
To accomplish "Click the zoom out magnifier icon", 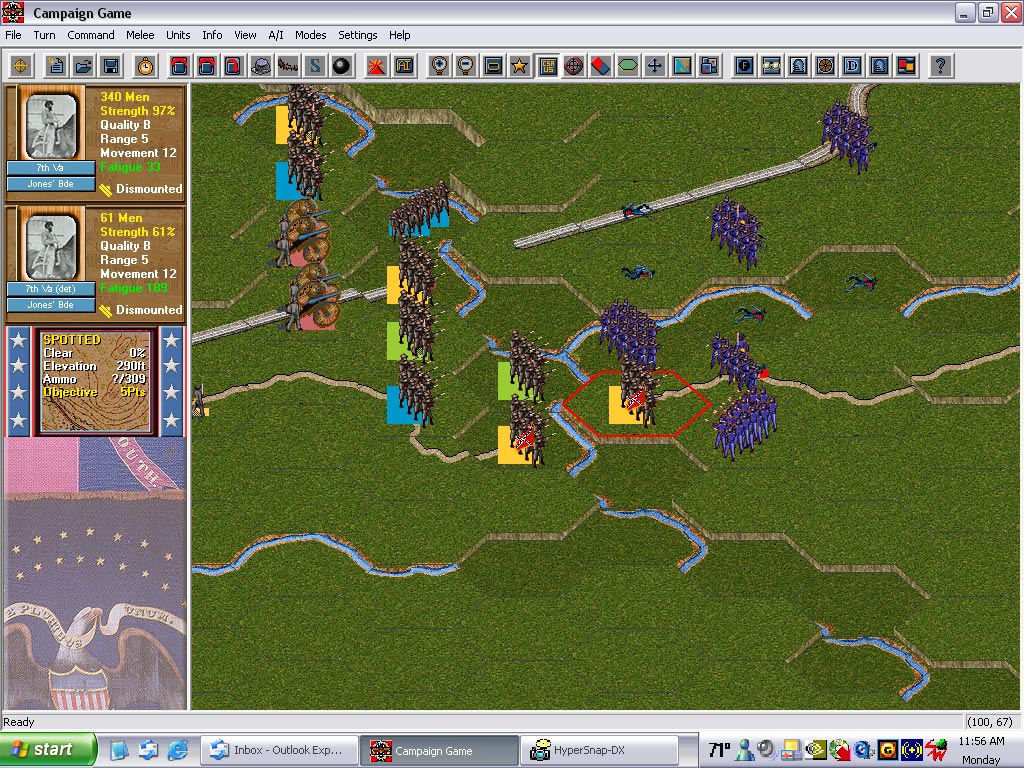I will point(465,66).
